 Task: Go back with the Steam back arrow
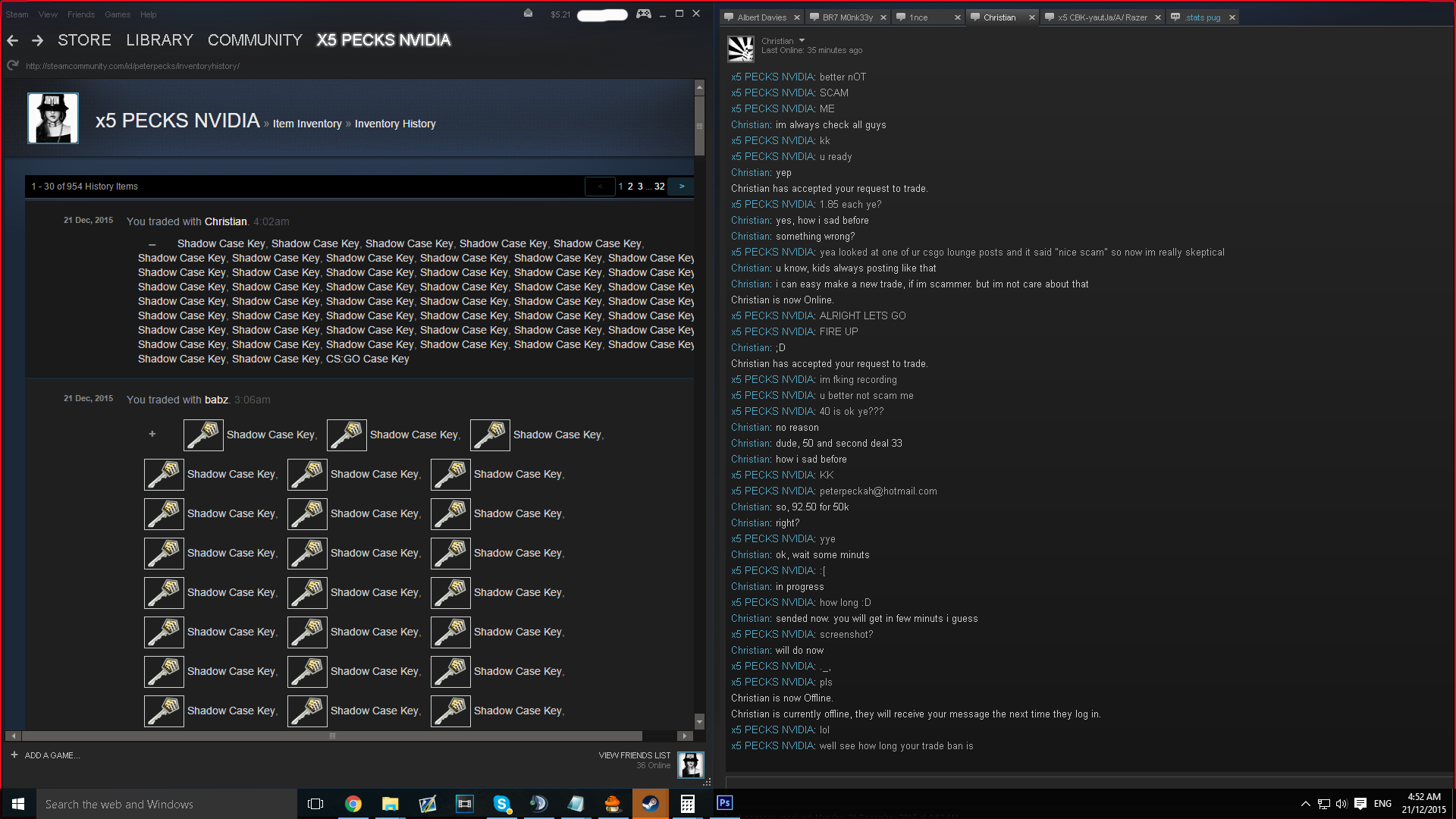click(x=12, y=41)
